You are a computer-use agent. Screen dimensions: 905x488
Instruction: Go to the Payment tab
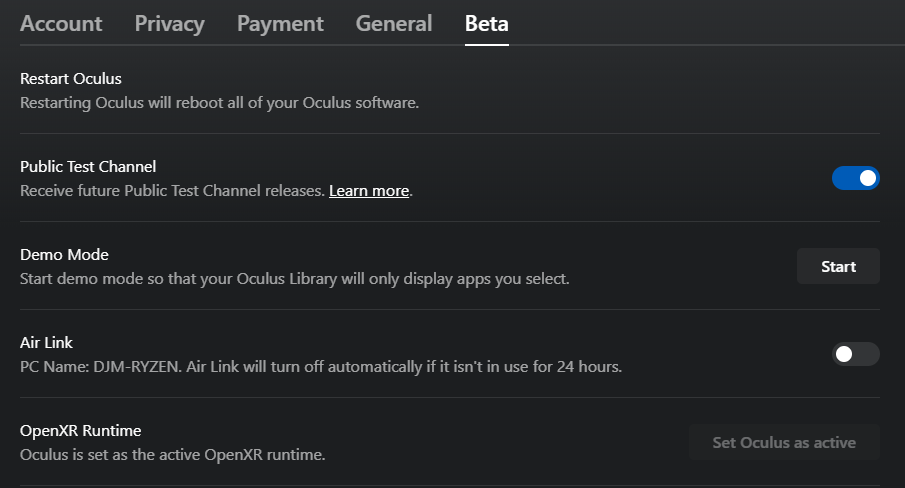point(280,23)
